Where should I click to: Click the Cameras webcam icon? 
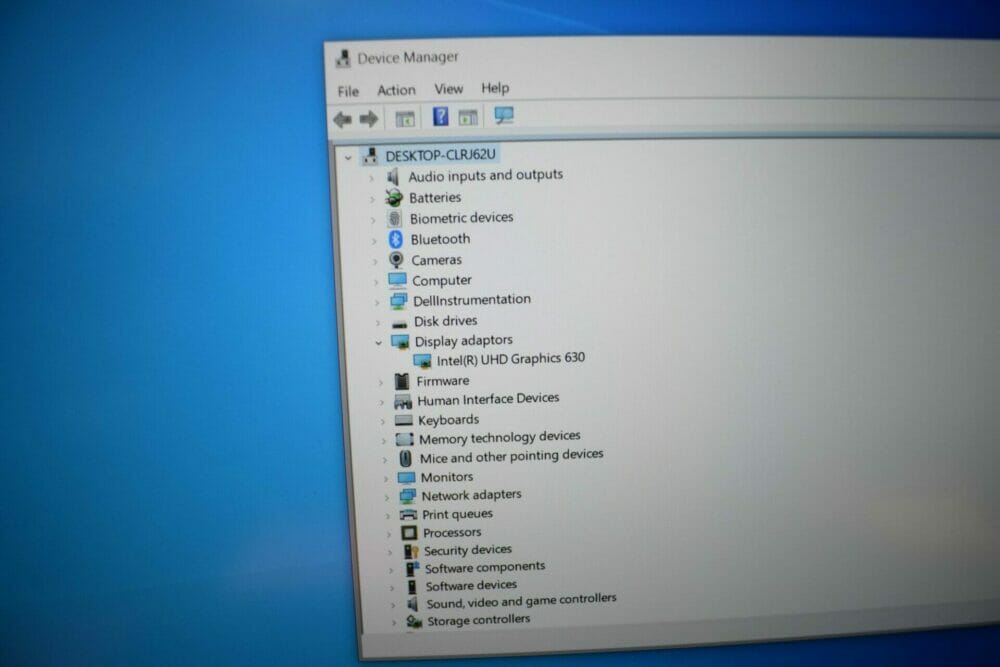click(x=396, y=260)
